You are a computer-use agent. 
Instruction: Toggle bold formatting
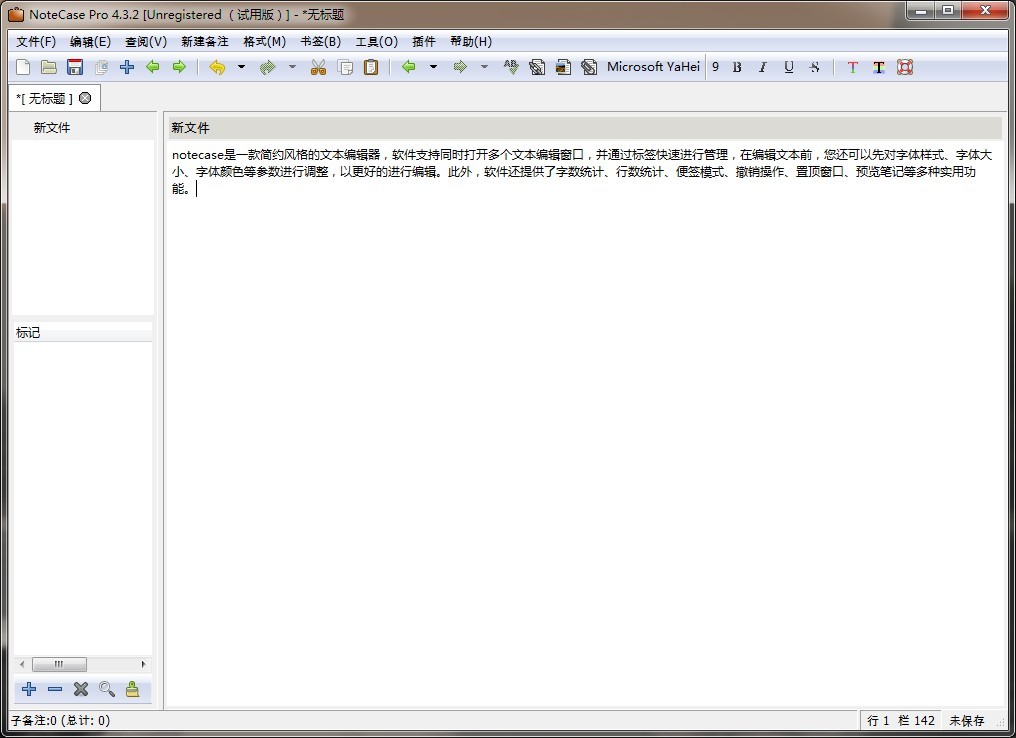coord(737,67)
